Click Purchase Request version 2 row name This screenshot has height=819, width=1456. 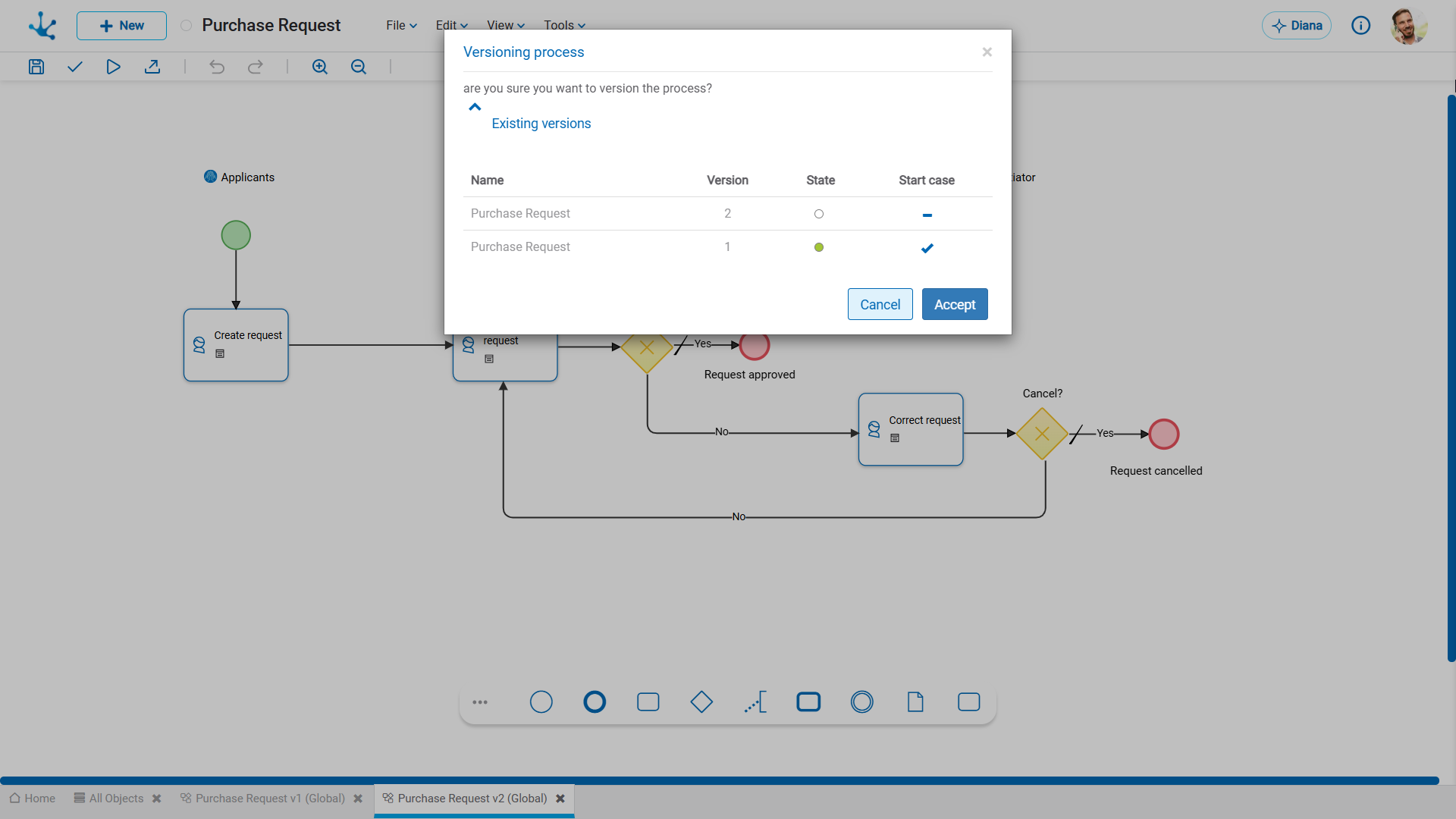click(x=520, y=214)
